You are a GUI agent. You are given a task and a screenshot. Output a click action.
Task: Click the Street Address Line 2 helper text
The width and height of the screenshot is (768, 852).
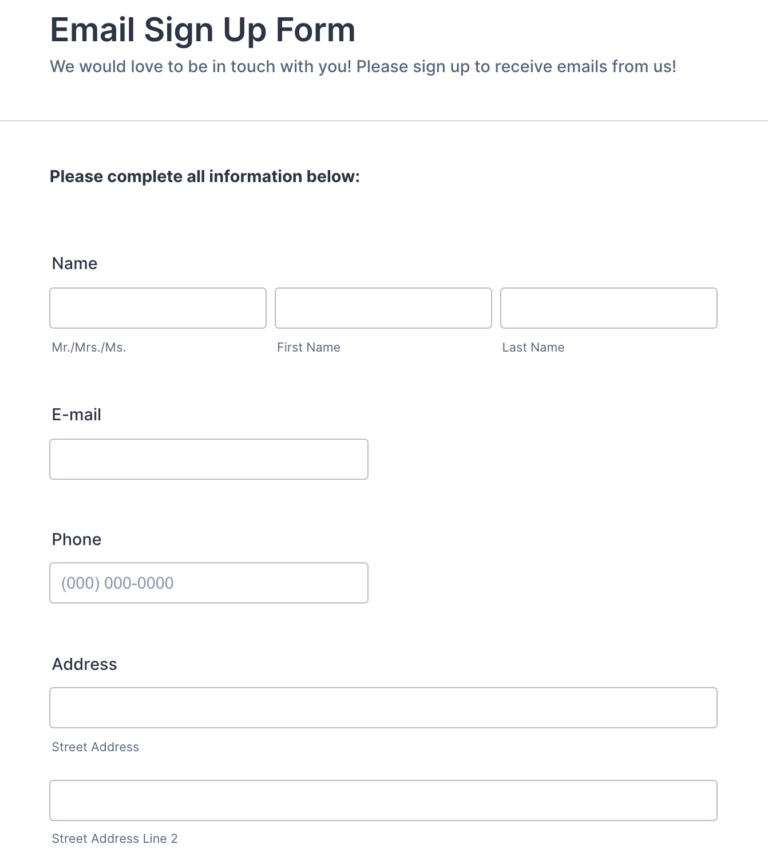pos(114,838)
